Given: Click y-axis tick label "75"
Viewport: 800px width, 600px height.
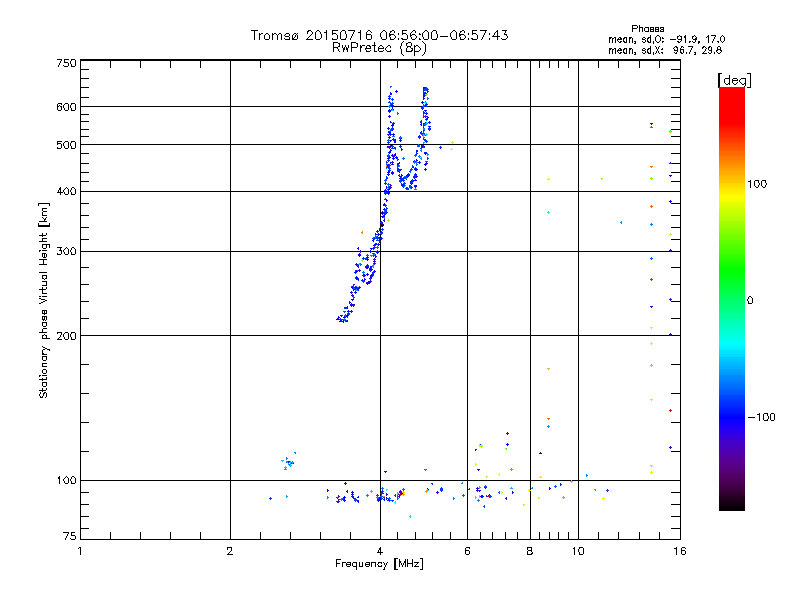Looking at the screenshot, I should 70,536.
